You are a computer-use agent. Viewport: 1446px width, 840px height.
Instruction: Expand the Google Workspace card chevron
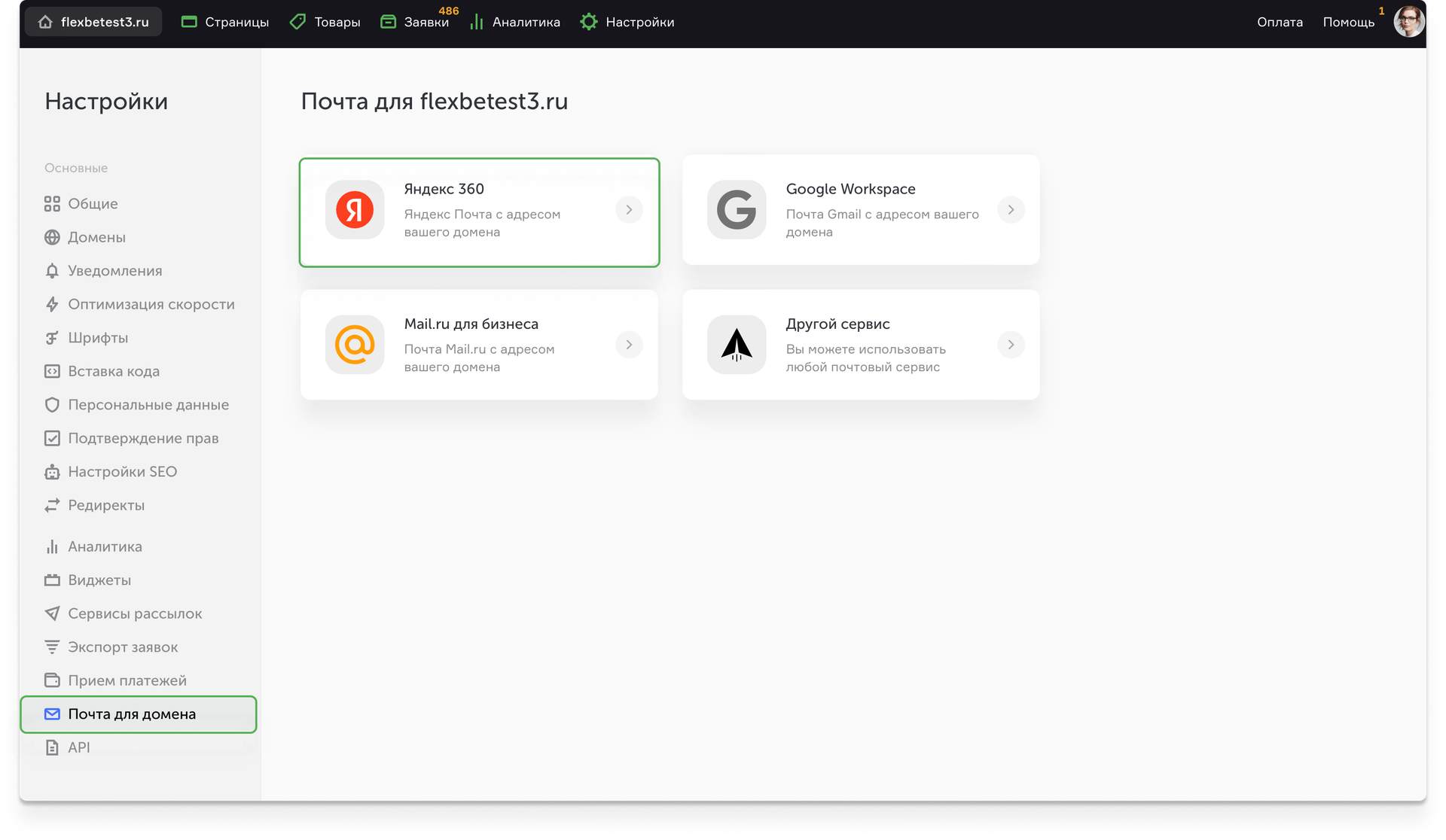(x=1011, y=210)
